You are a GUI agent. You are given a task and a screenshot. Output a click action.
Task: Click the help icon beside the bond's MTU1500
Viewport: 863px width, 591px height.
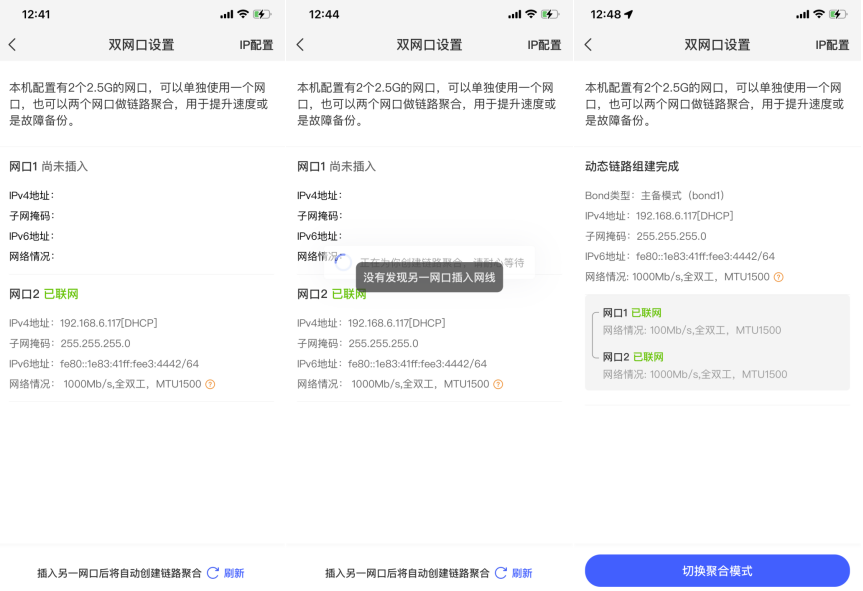point(778,277)
